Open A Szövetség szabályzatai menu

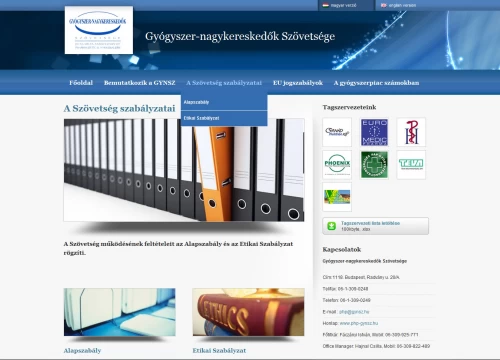224,83
